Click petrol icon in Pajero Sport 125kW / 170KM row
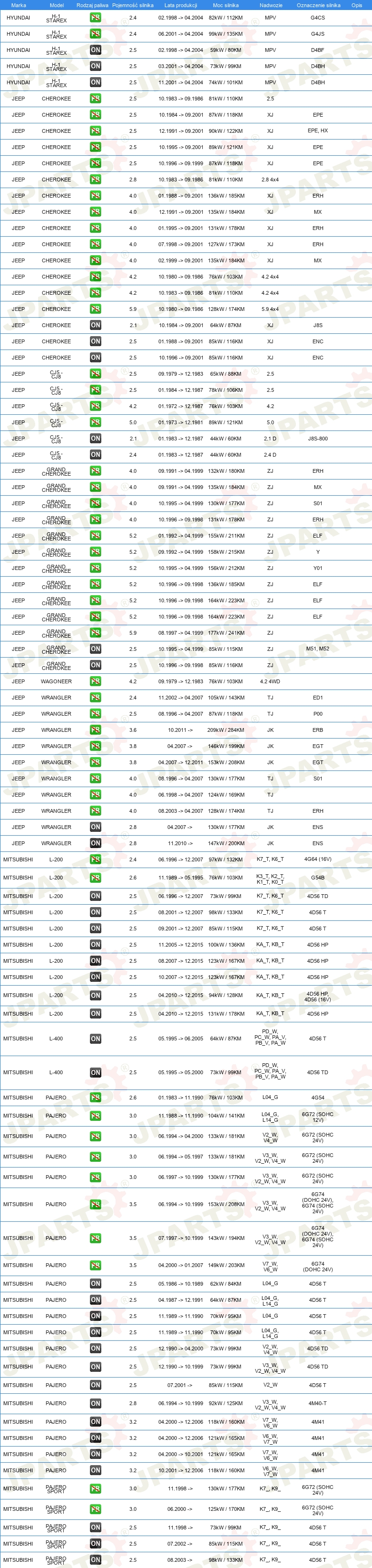Viewport: 372px width, 1568px height. (x=96, y=1509)
